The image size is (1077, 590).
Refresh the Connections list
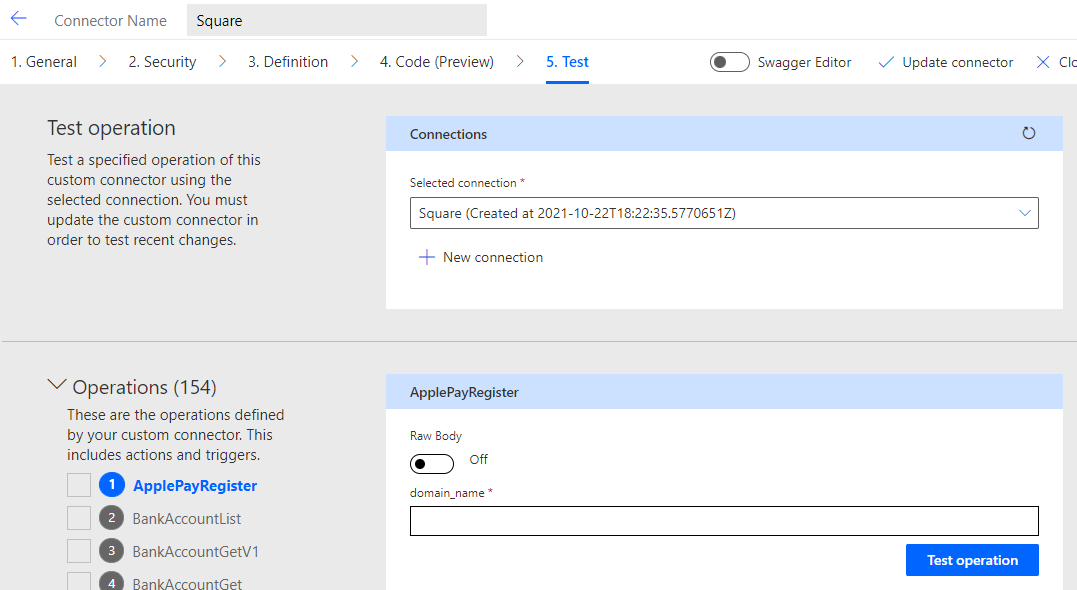(1028, 133)
